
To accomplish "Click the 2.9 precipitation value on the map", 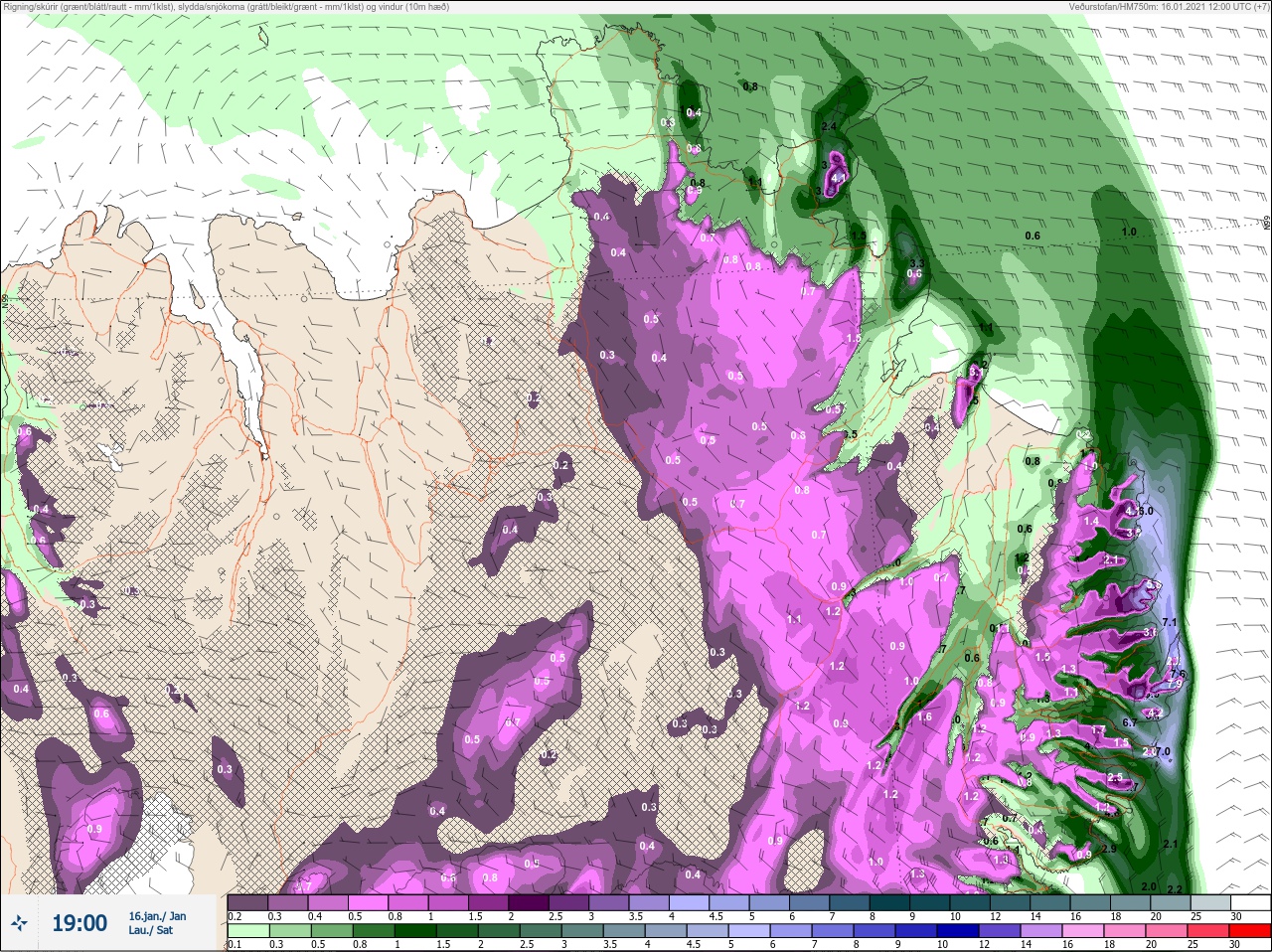I will click(1110, 849).
